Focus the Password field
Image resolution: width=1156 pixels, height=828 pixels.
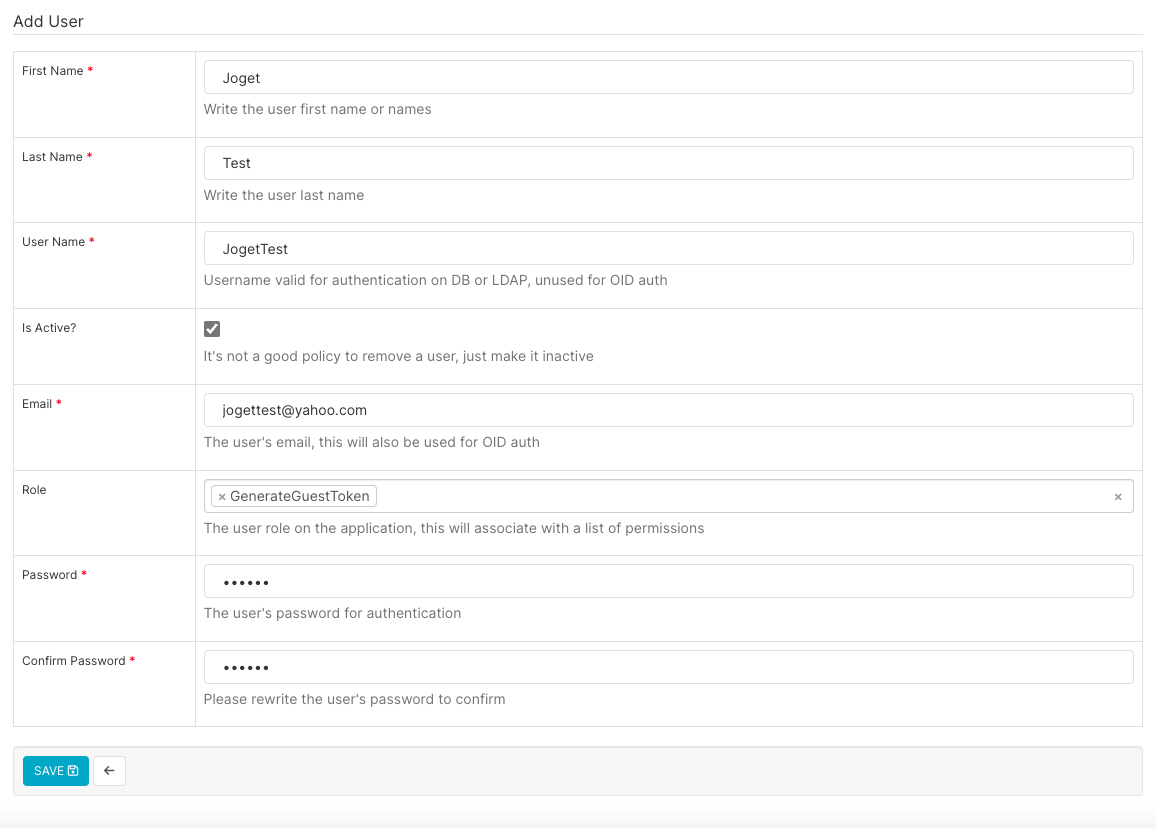pos(668,582)
